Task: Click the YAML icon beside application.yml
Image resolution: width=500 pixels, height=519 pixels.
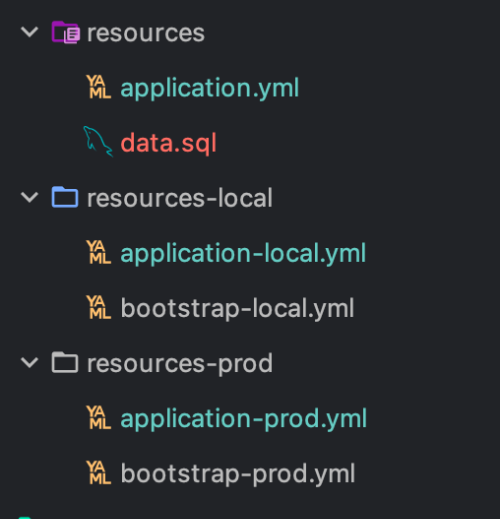Action: click(x=98, y=87)
